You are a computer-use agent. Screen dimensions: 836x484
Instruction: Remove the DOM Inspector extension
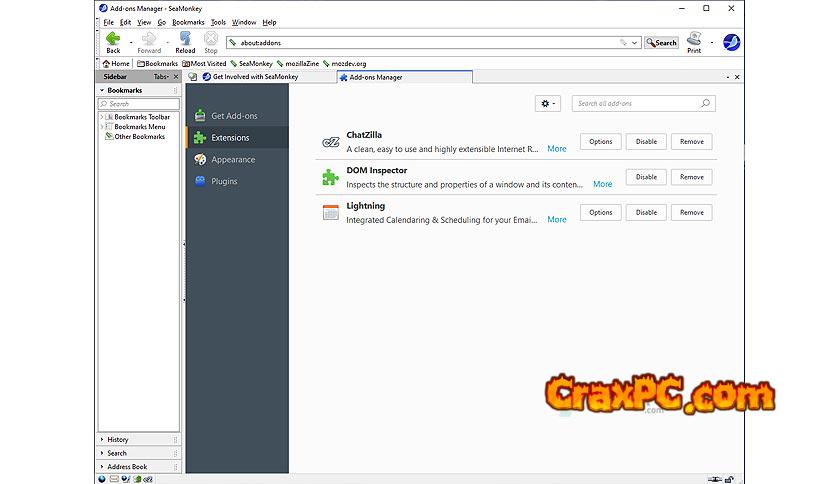pyautogui.click(x=692, y=177)
